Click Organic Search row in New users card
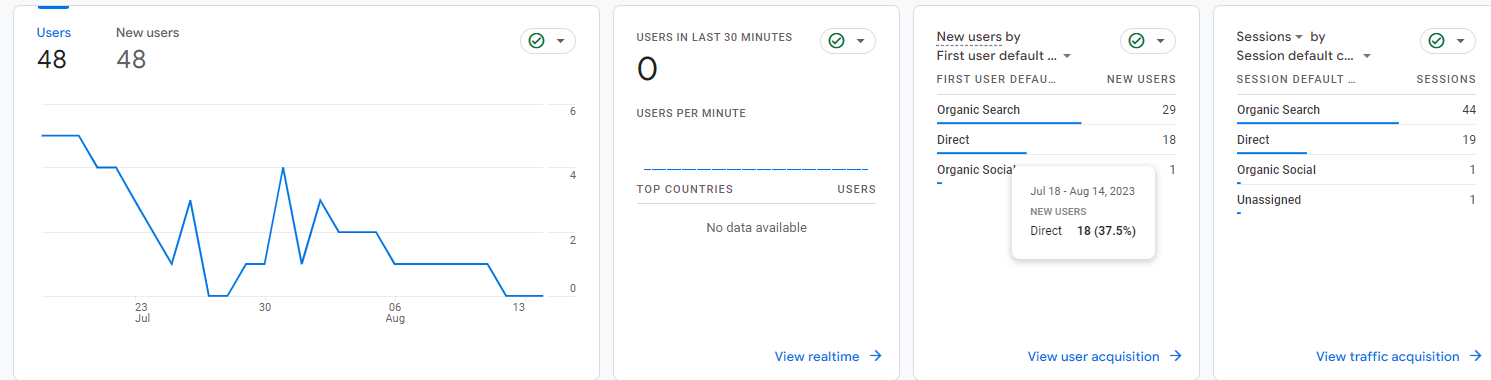Screen dimensions: 1491x380 (x=1056, y=110)
